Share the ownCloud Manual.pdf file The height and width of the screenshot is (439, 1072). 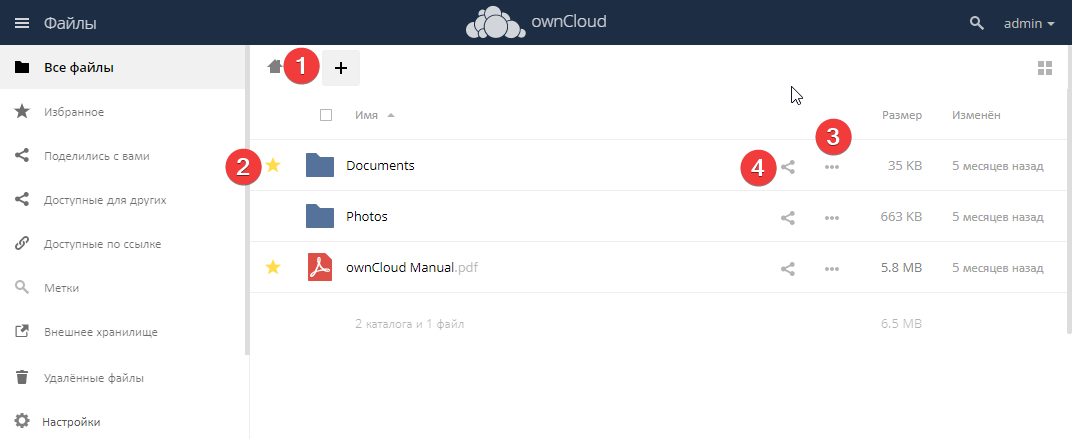(x=788, y=268)
